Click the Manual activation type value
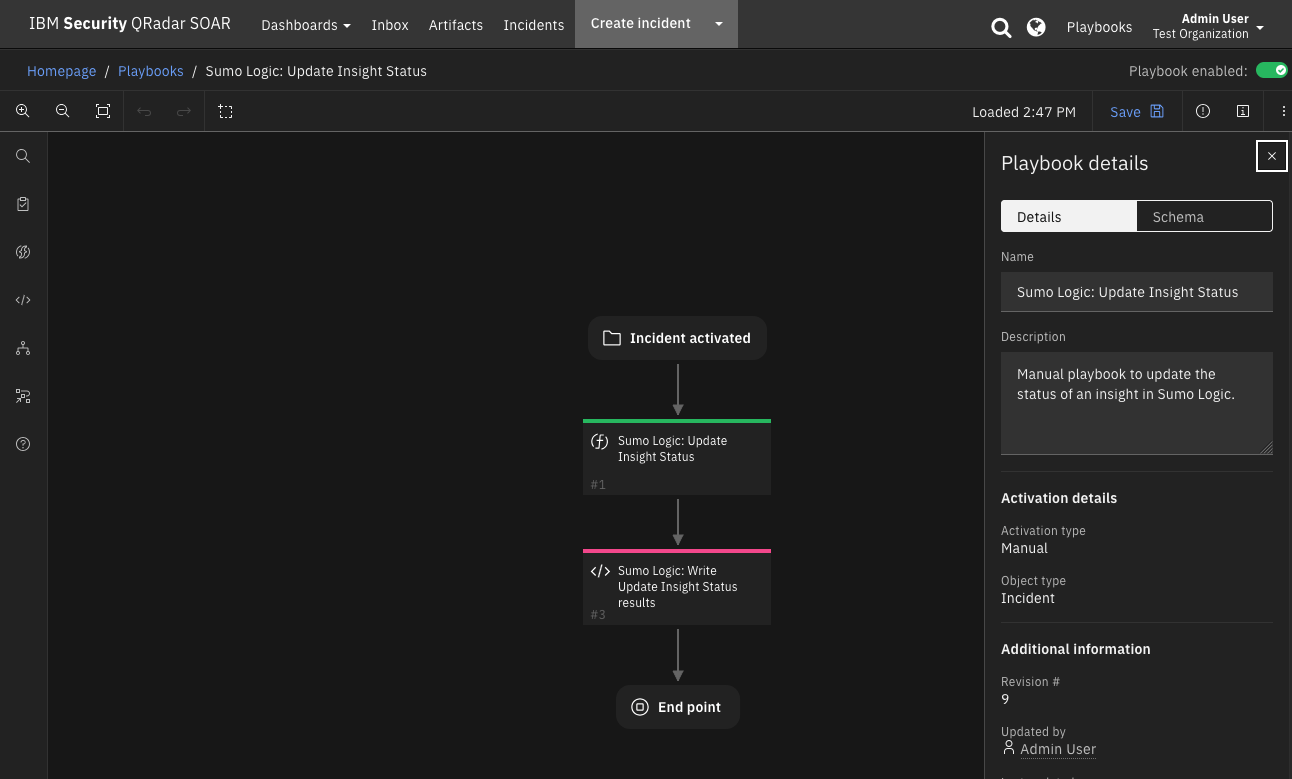Image resolution: width=1292 pixels, height=779 pixels. [x=1024, y=548]
